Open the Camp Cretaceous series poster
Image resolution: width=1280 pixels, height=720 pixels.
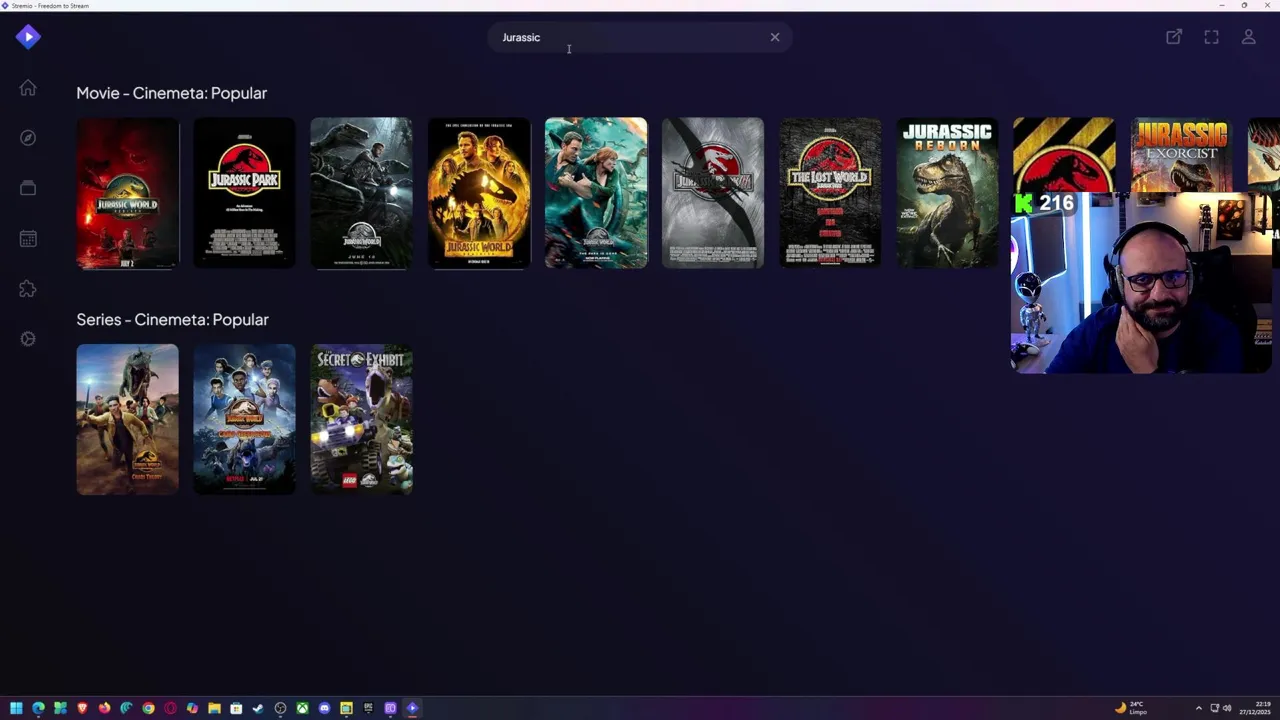(244, 419)
